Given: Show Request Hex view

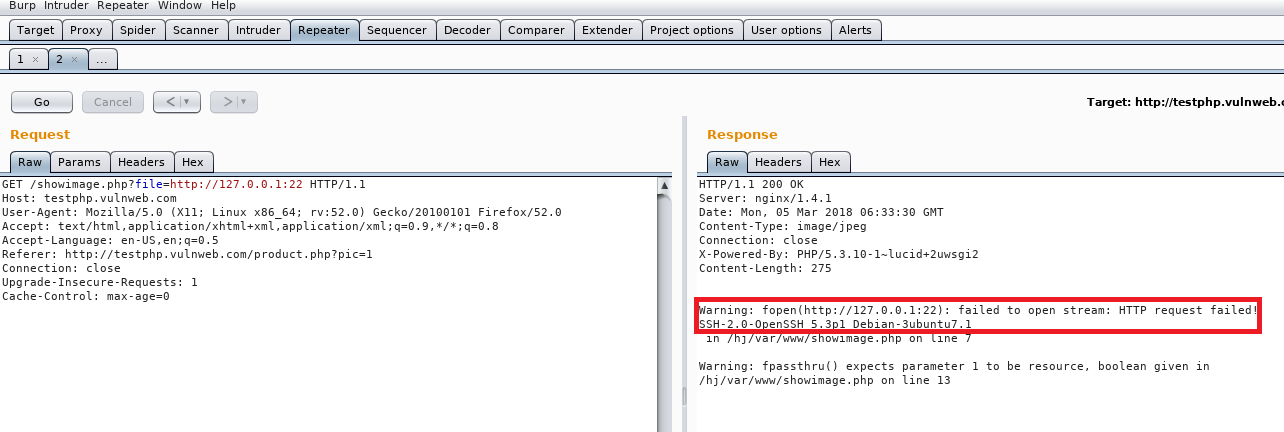Looking at the screenshot, I should pyautogui.click(x=193, y=162).
